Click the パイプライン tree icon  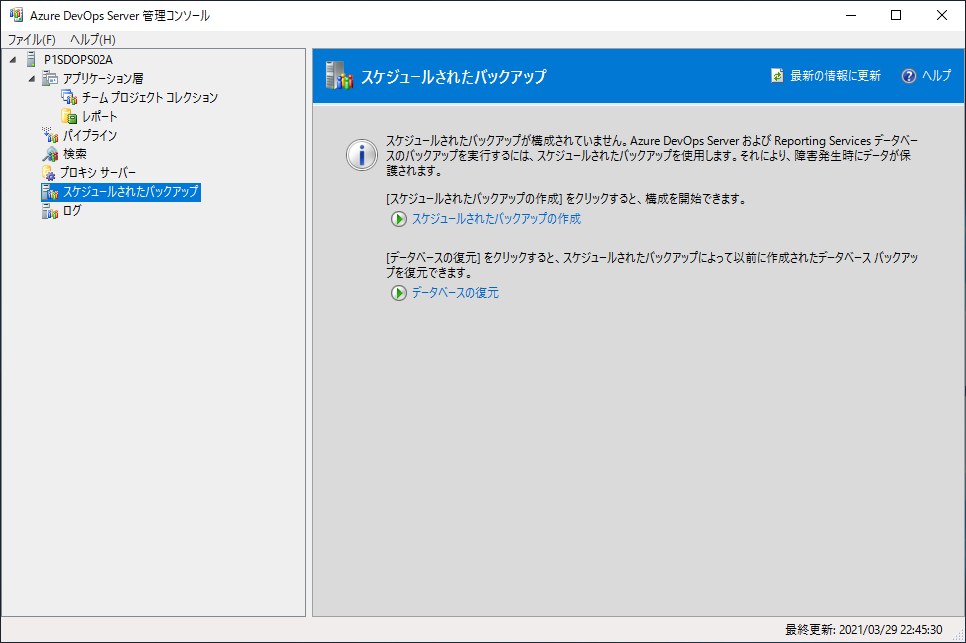50,136
